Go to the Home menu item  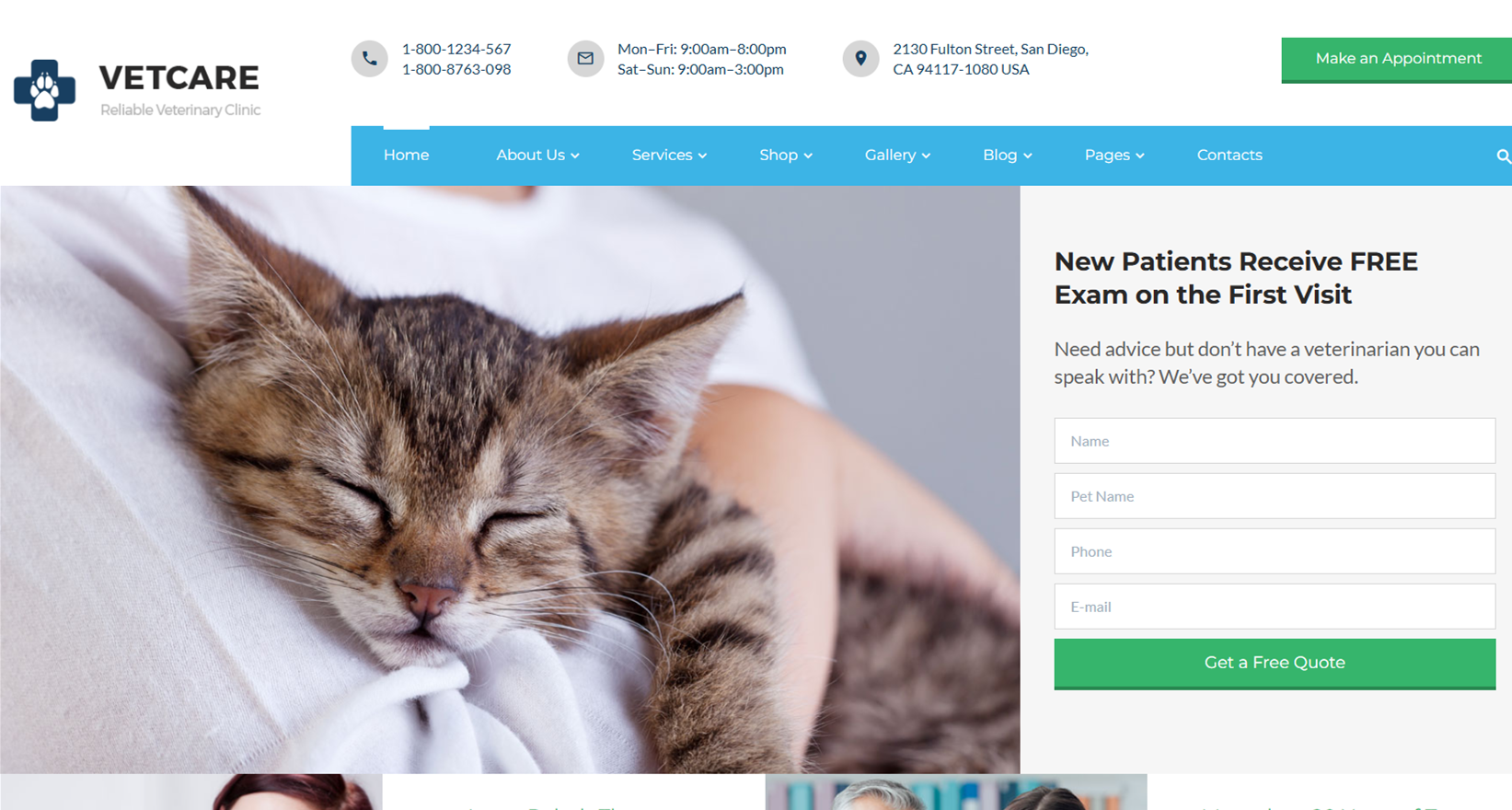coord(406,156)
